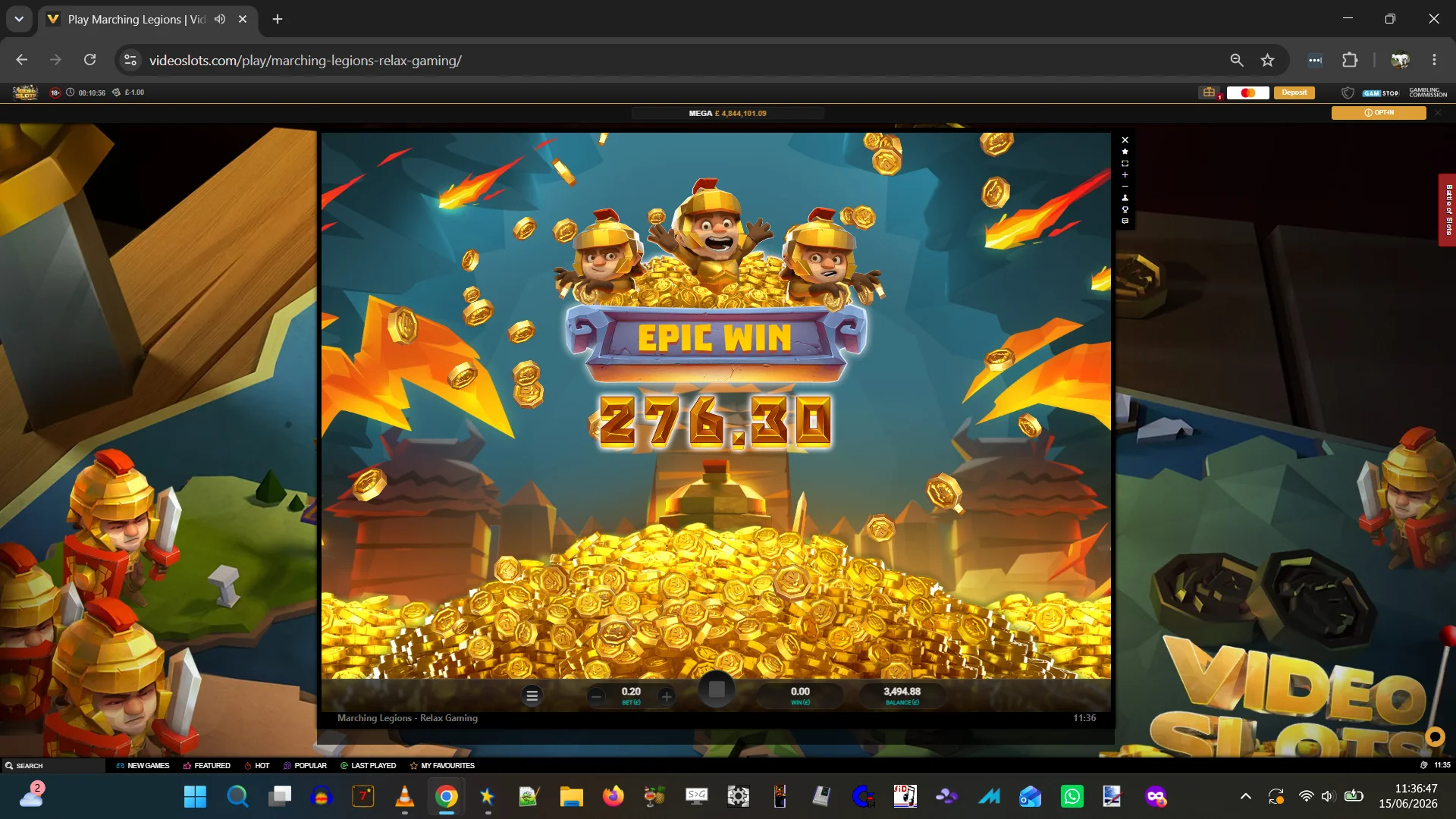
Task: Open the rewards briefcase icon
Action: pyautogui.click(x=1209, y=93)
